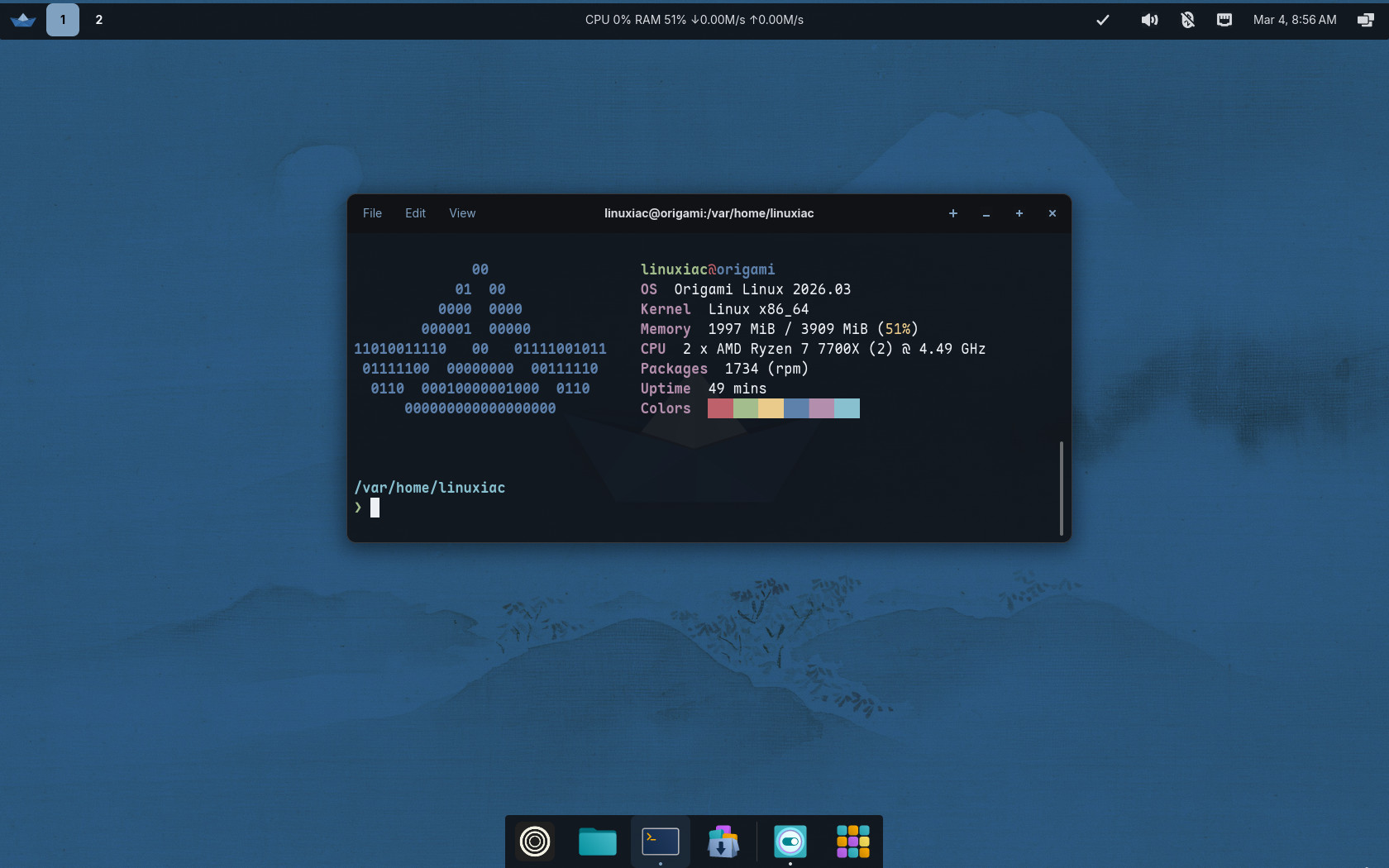Image resolution: width=1389 pixels, height=868 pixels.
Task: Click the terminal icon in the dock
Action: pos(661,842)
